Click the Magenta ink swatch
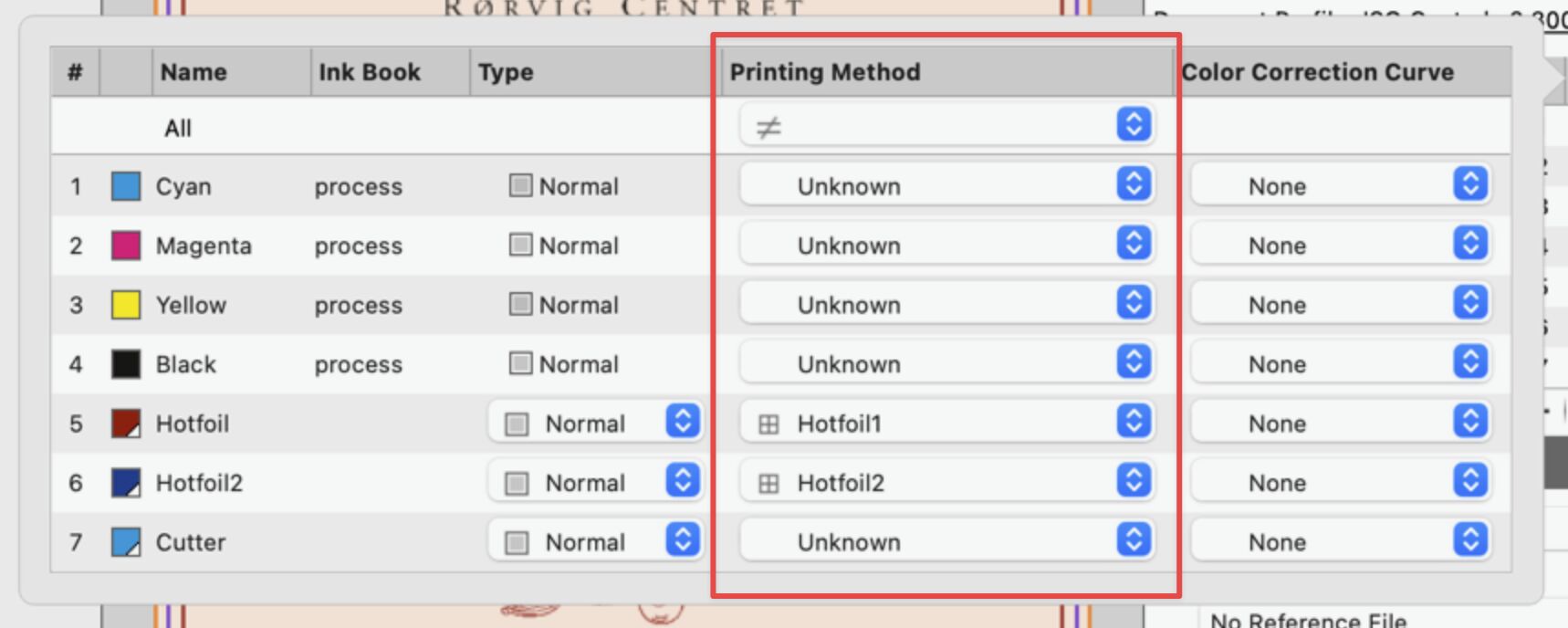Screen dimensions: 1568x628 (126, 246)
